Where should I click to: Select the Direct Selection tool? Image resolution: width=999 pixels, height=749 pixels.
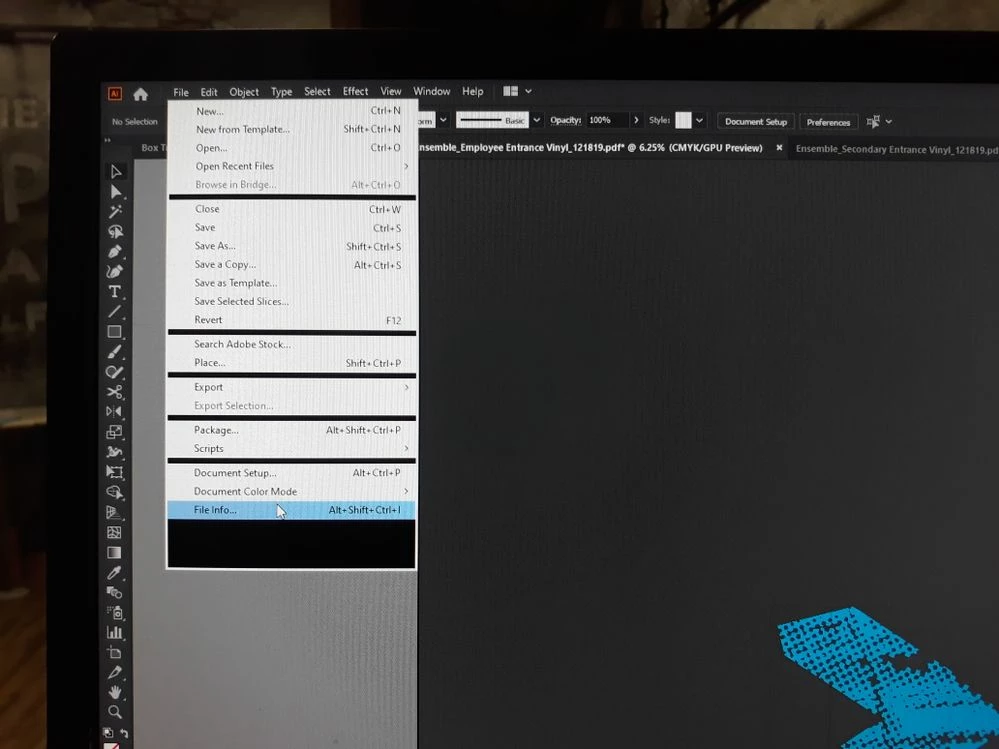point(116,192)
